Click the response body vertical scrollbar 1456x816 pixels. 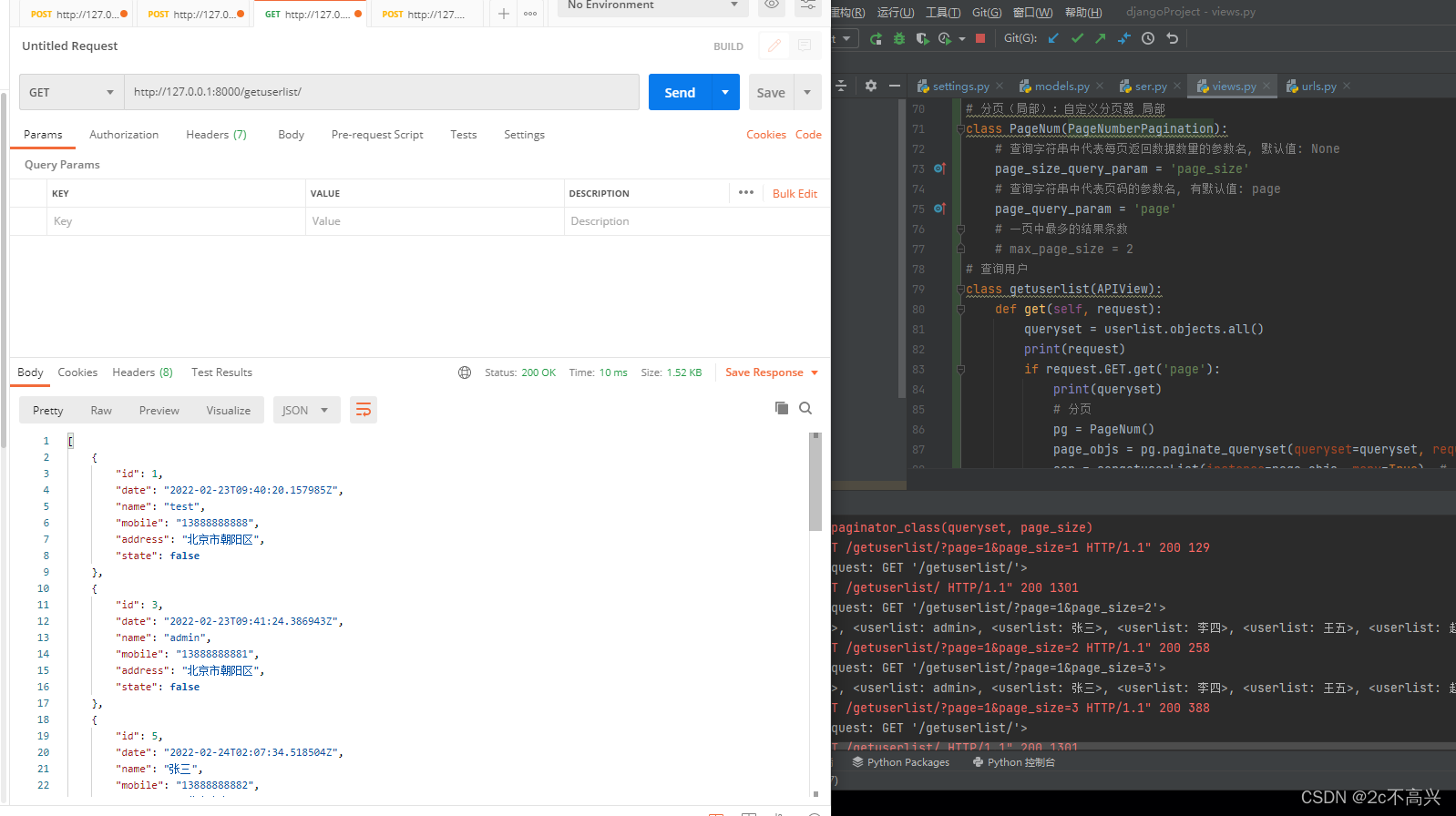coord(815,483)
